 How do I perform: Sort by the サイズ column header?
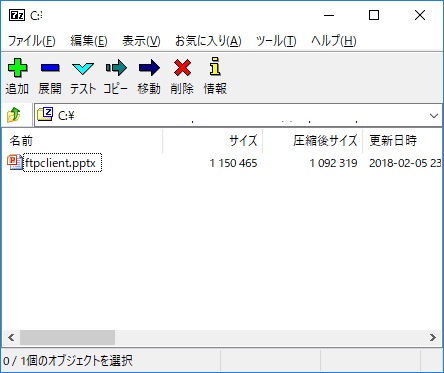213,141
